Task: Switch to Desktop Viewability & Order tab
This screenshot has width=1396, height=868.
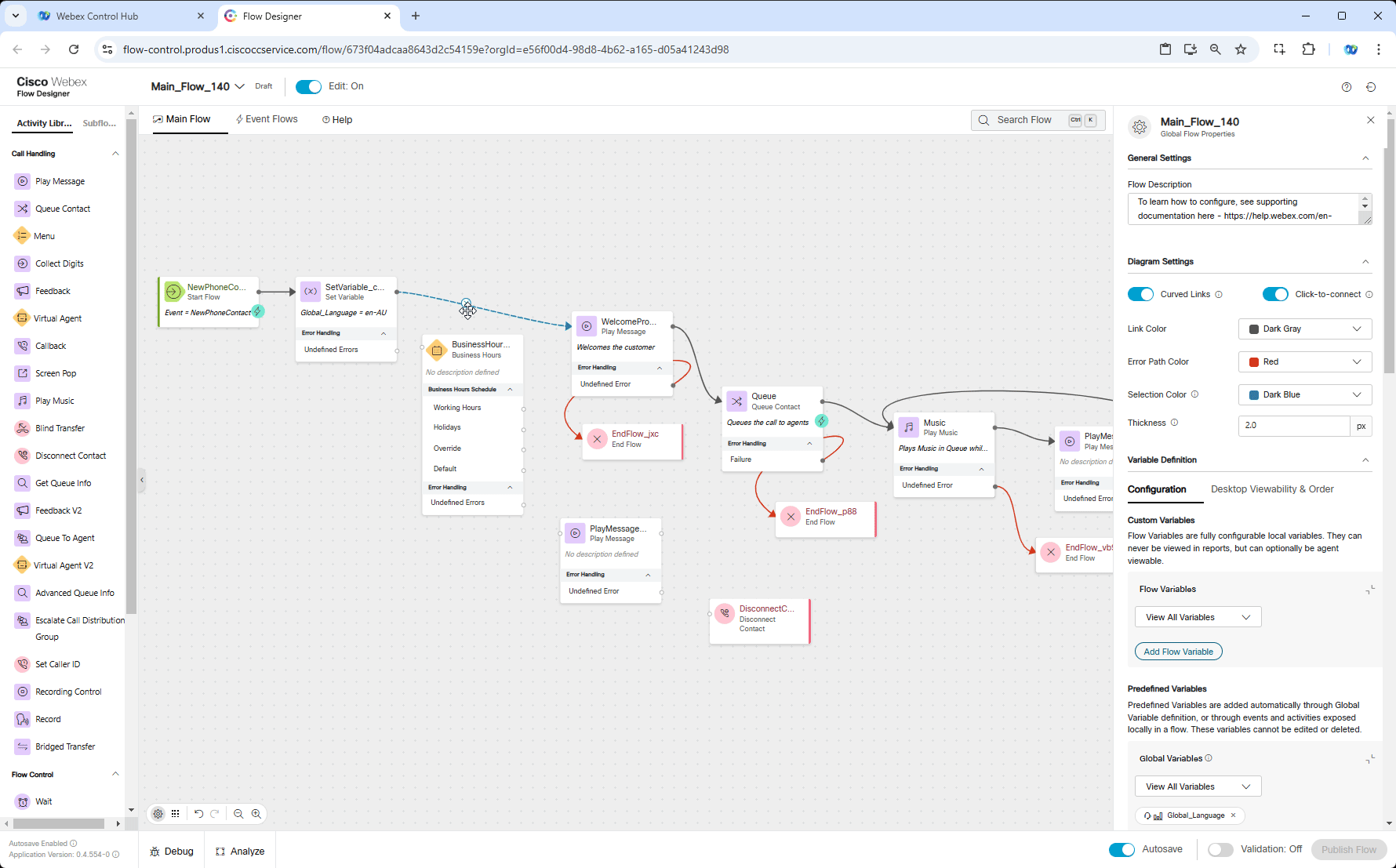Action: [1272, 489]
